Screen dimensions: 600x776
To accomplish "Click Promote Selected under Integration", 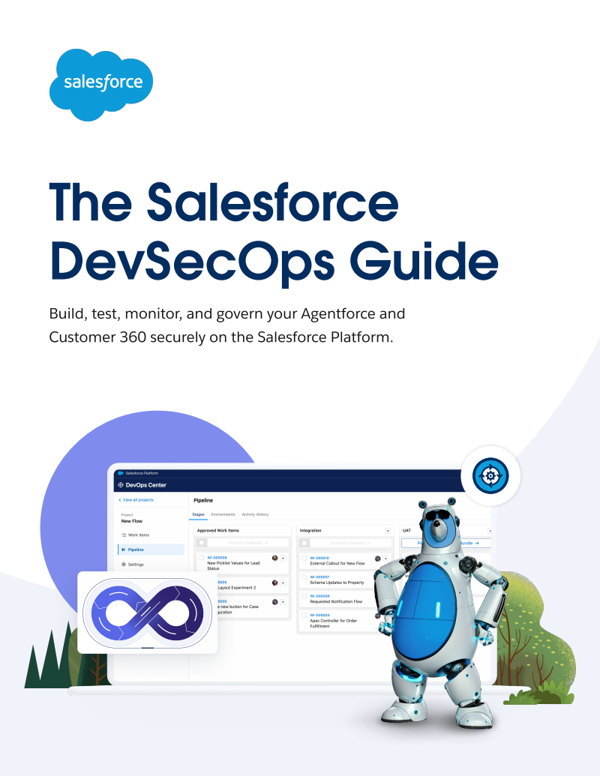I will [x=350, y=543].
